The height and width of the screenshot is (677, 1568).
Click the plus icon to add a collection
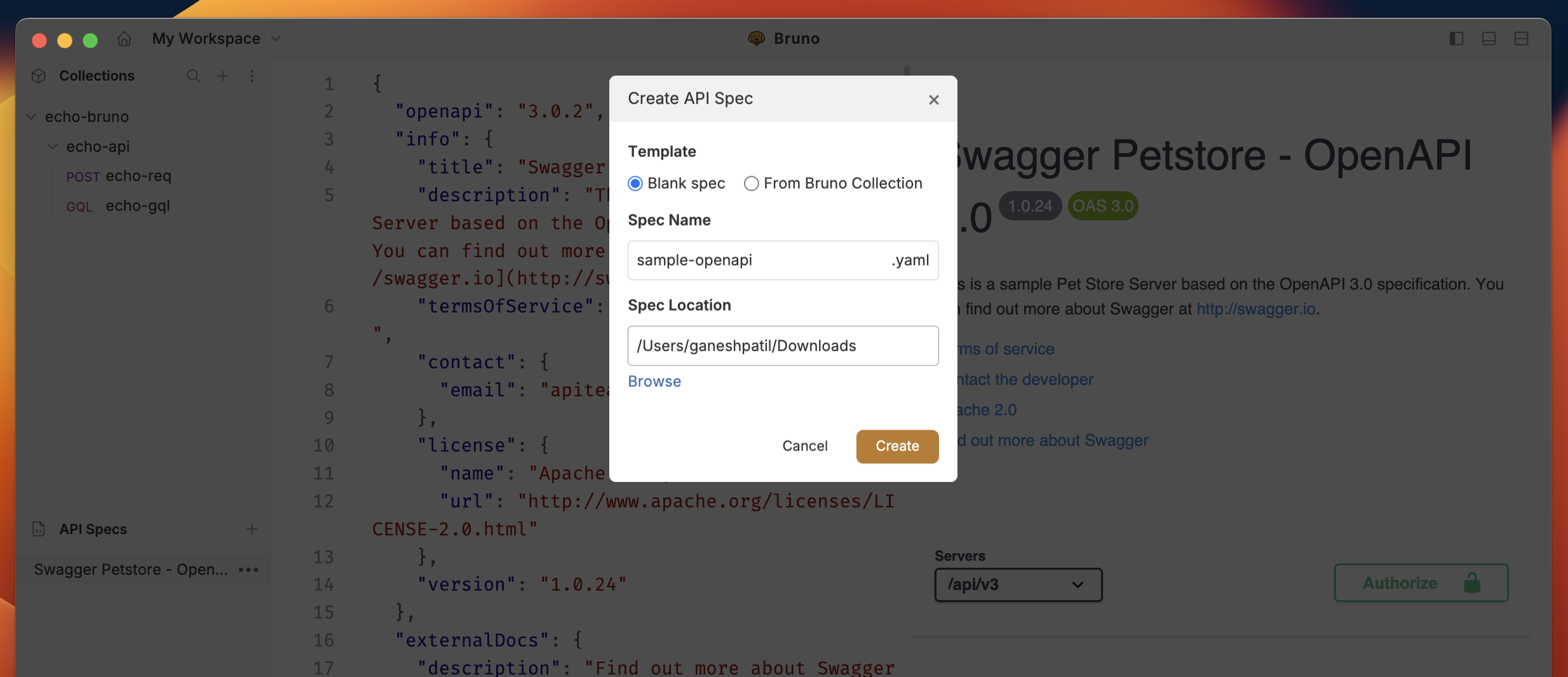pos(223,76)
